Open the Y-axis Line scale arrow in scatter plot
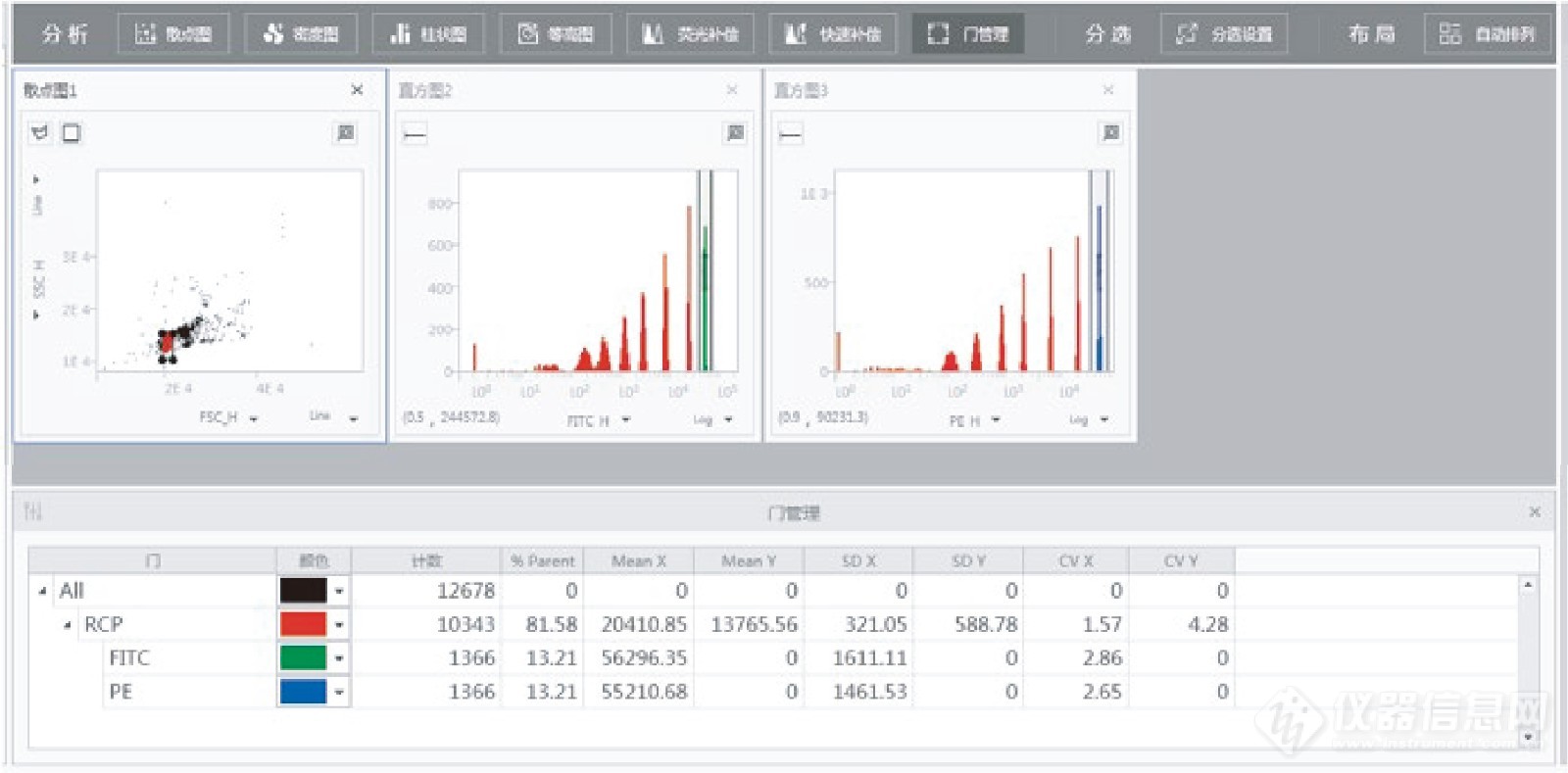Viewport: 1568px width, 773px height. coord(36,179)
